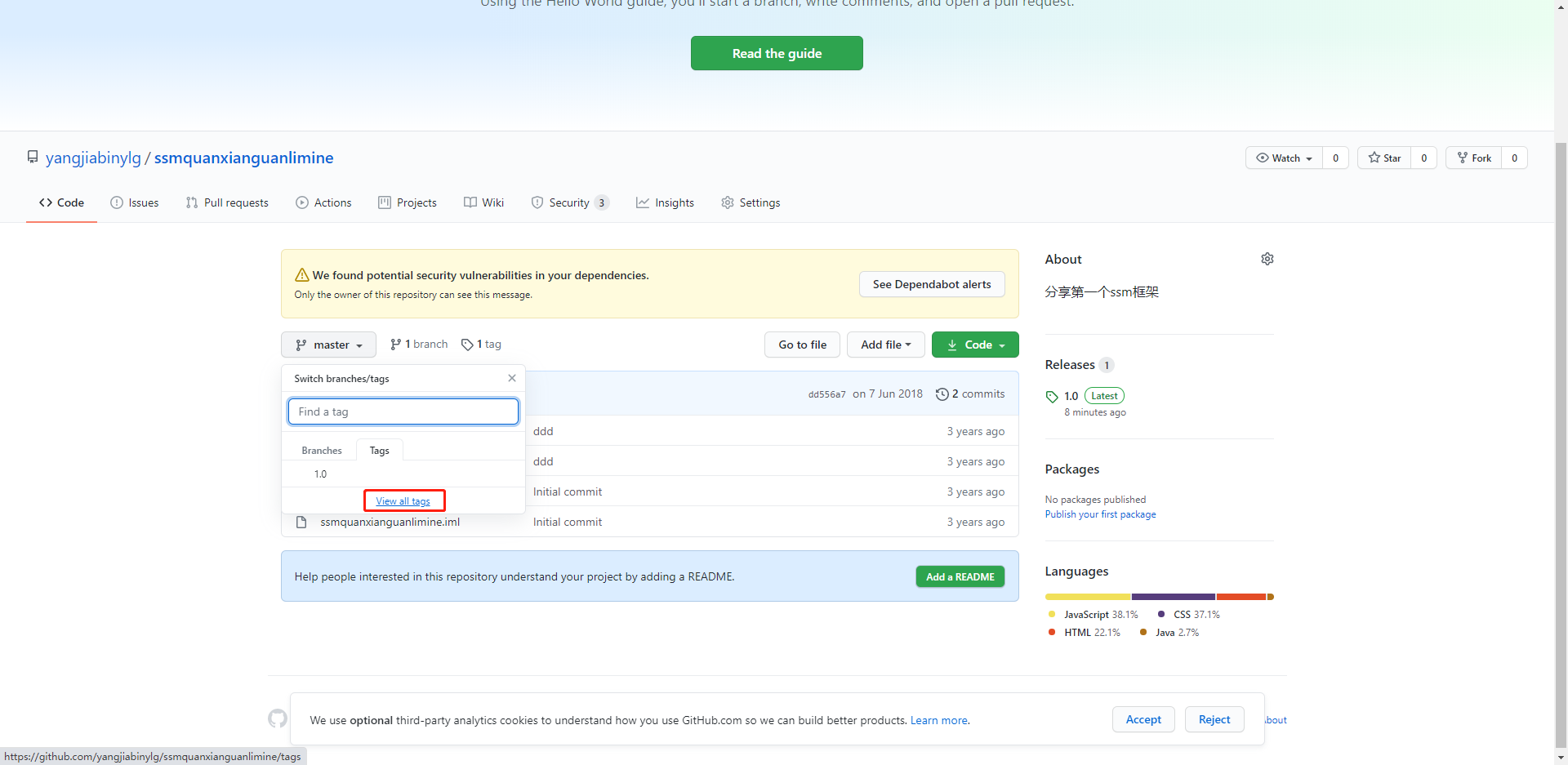Screen dimensions: 1568x765
Task: Click commit hash dd556a7
Action: [x=826, y=394]
